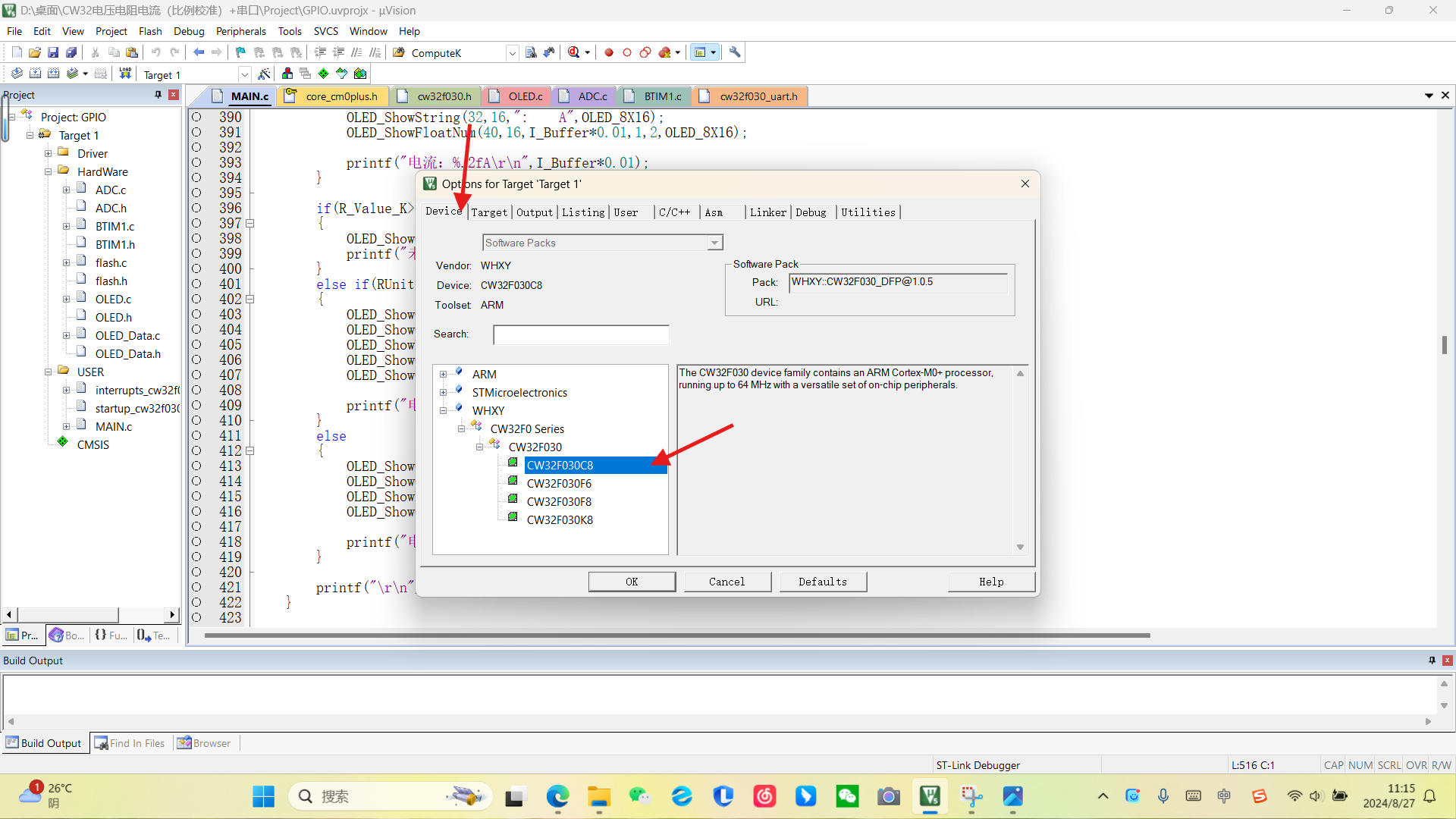Navigate backwards with blue left arrow
This screenshot has width=1456, height=819.
pyautogui.click(x=199, y=52)
